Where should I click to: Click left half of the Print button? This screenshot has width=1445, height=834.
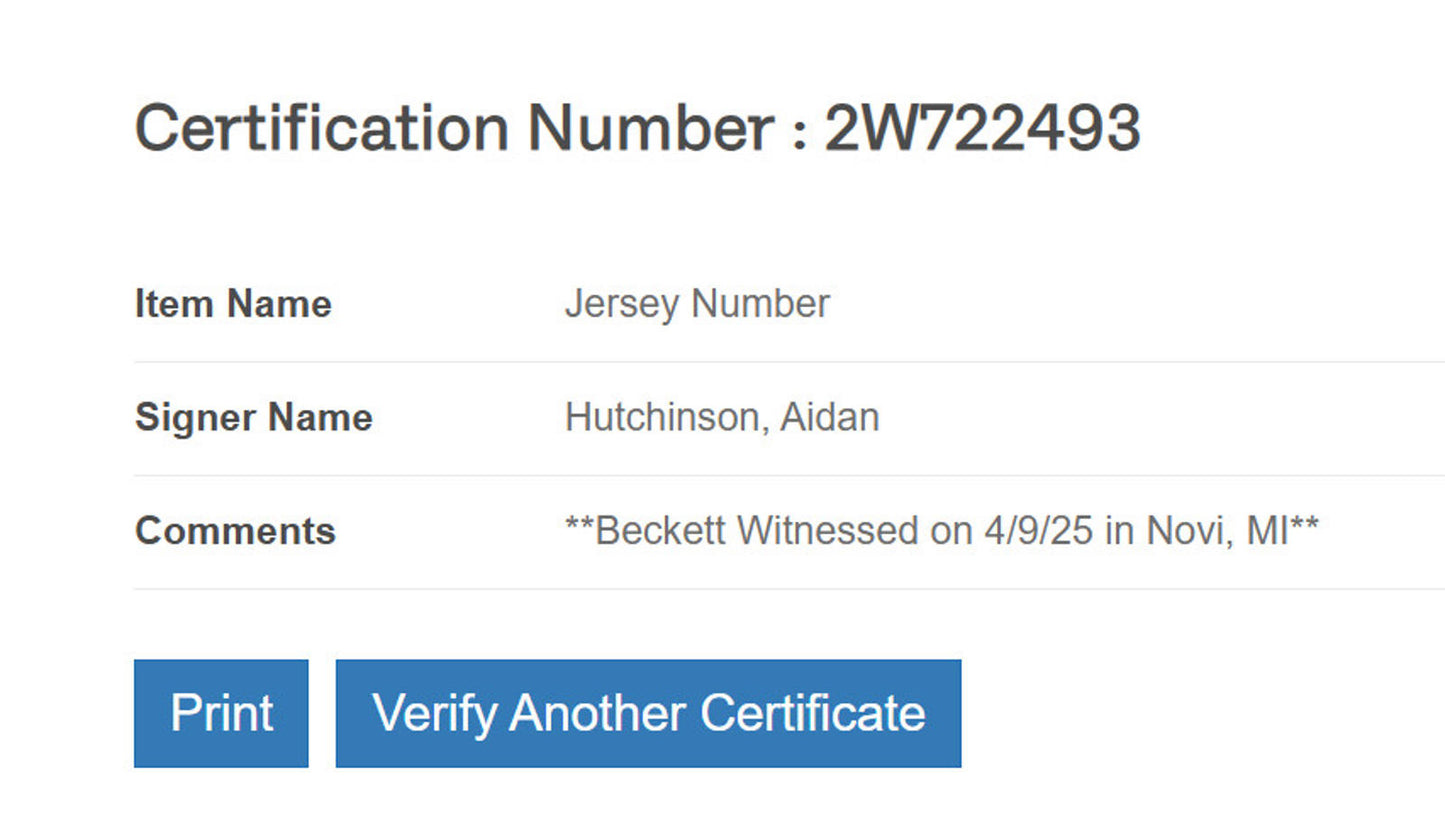pos(178,712)
